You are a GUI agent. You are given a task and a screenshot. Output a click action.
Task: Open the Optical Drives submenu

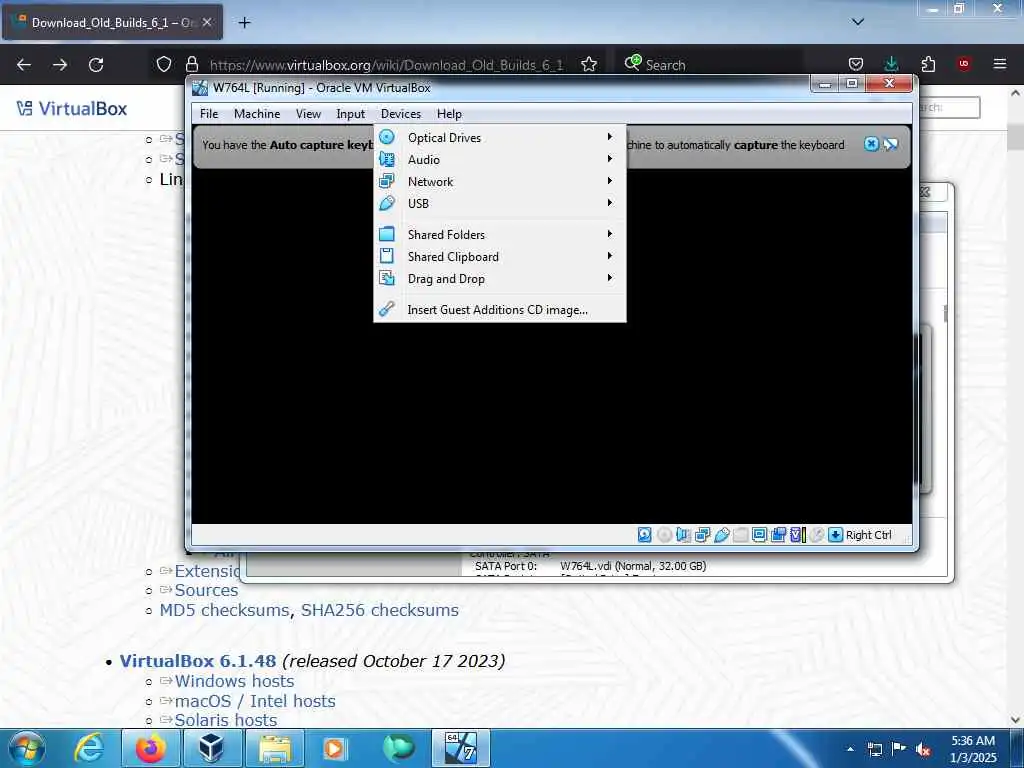point(500,137)
